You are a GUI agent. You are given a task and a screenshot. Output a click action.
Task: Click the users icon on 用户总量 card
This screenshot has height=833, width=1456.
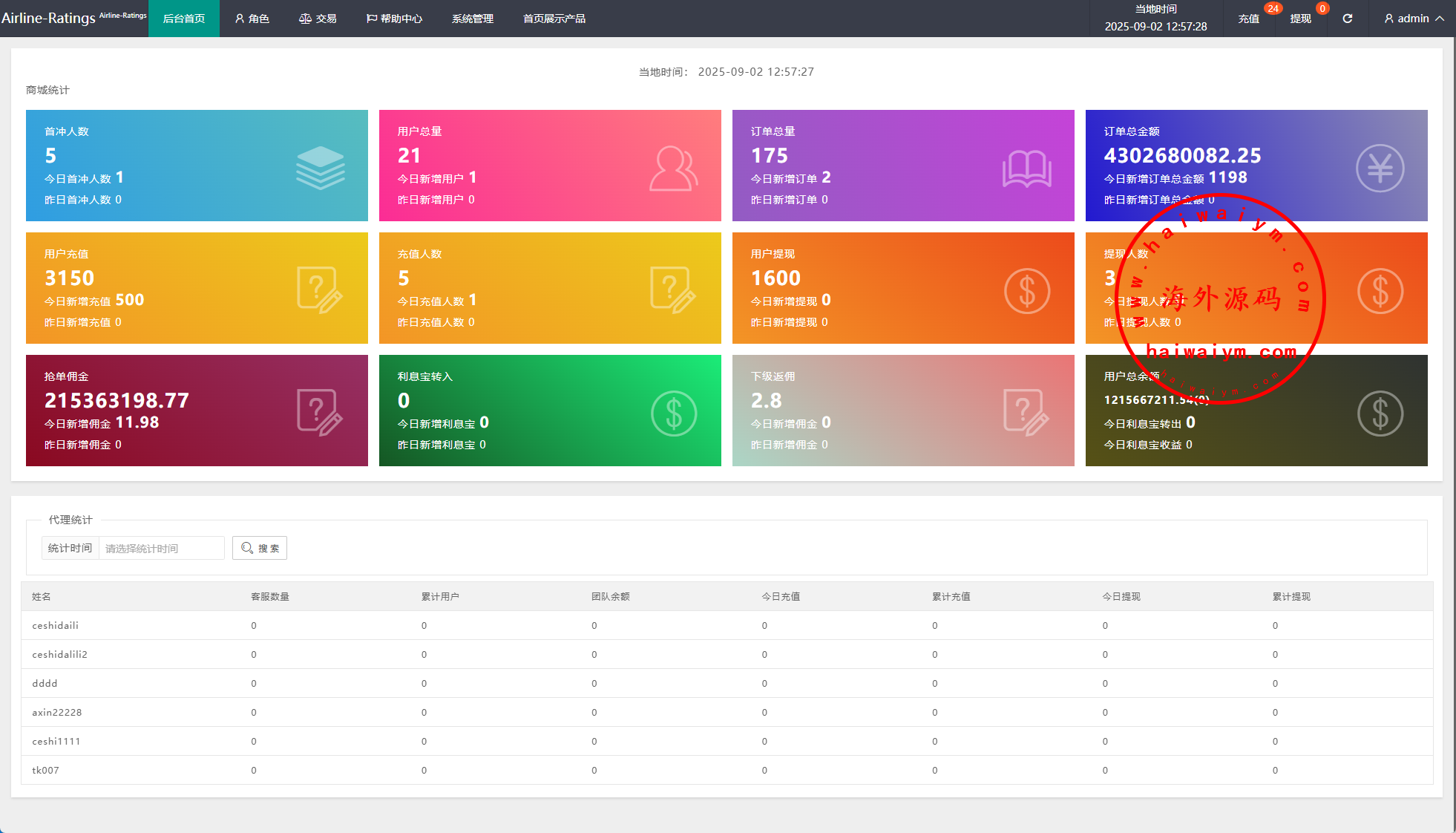pyautogui.click(x=673, y=169)
